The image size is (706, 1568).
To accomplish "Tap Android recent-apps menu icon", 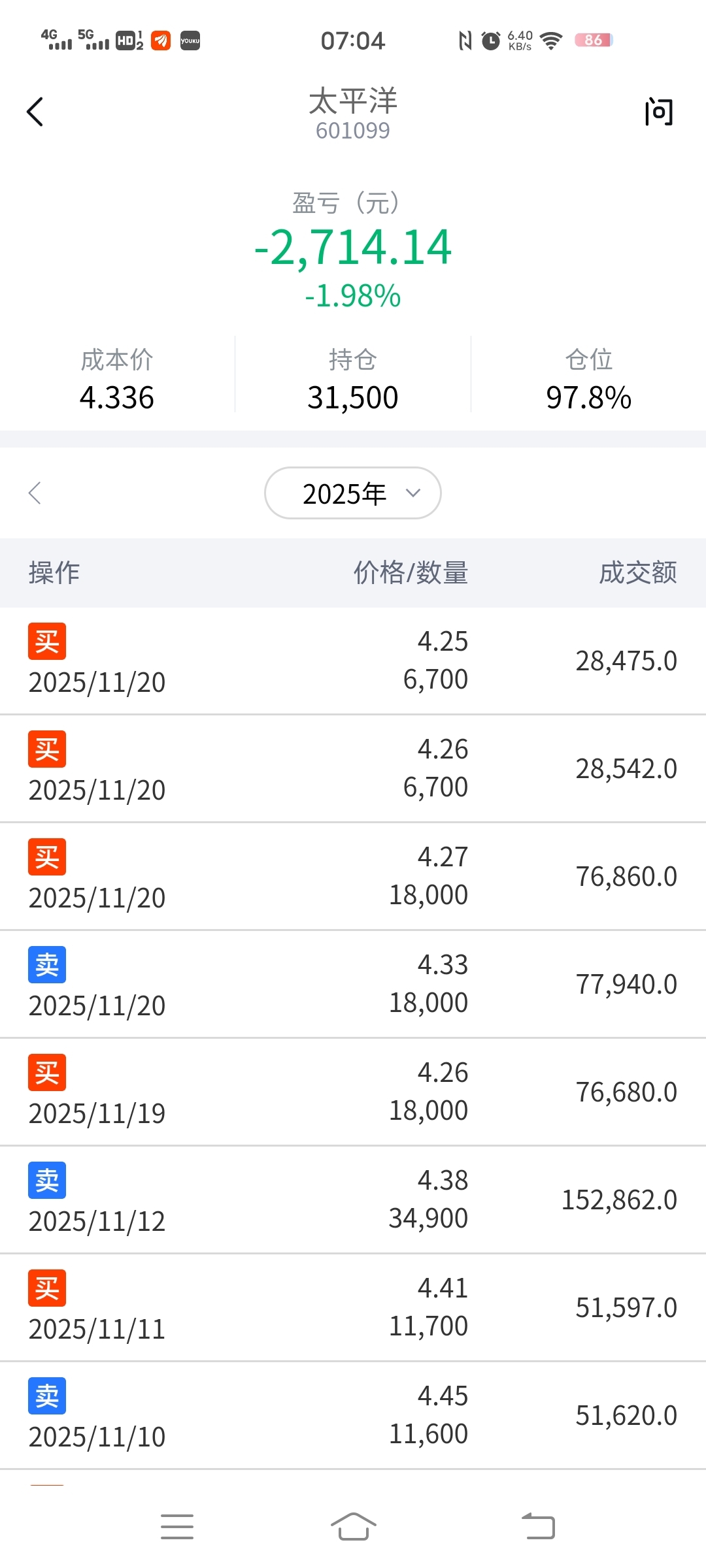I will [x=177, y=1526].
